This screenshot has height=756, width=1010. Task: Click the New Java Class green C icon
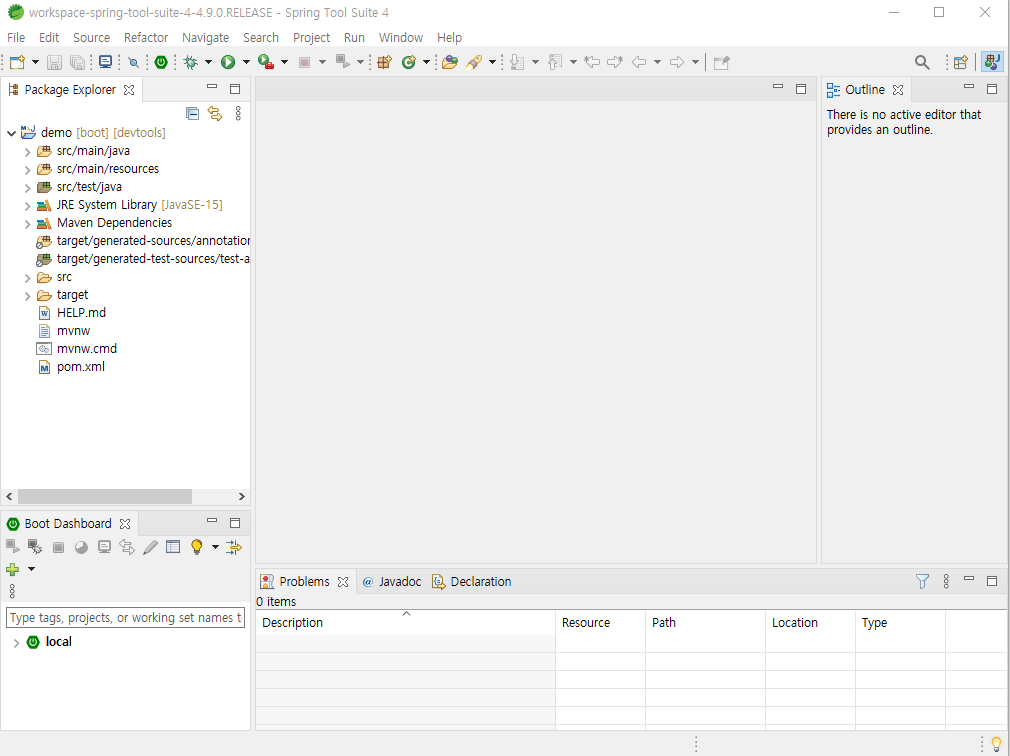click(408, 62)
